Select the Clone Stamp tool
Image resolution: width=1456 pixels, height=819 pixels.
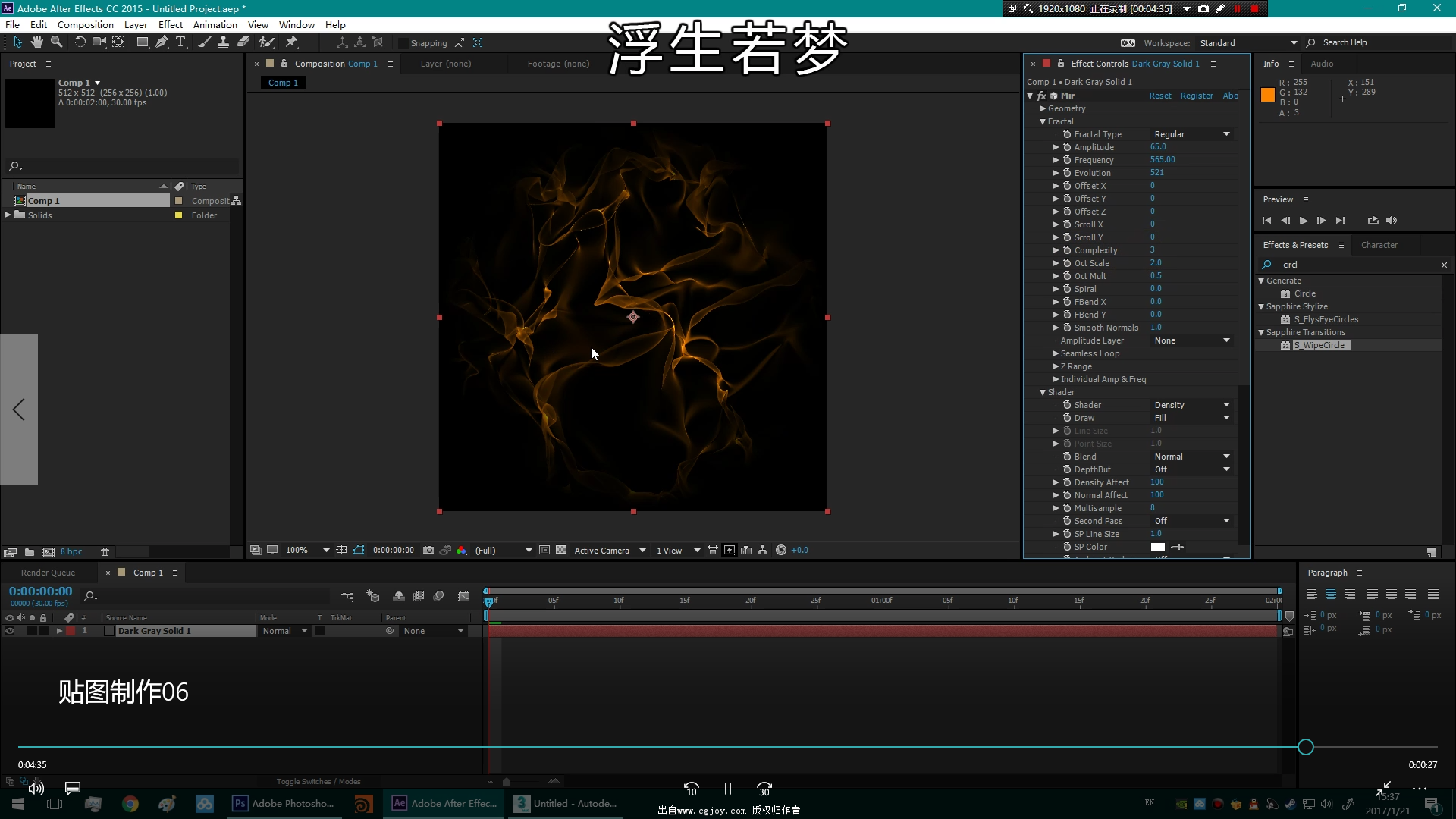point(224,42)
